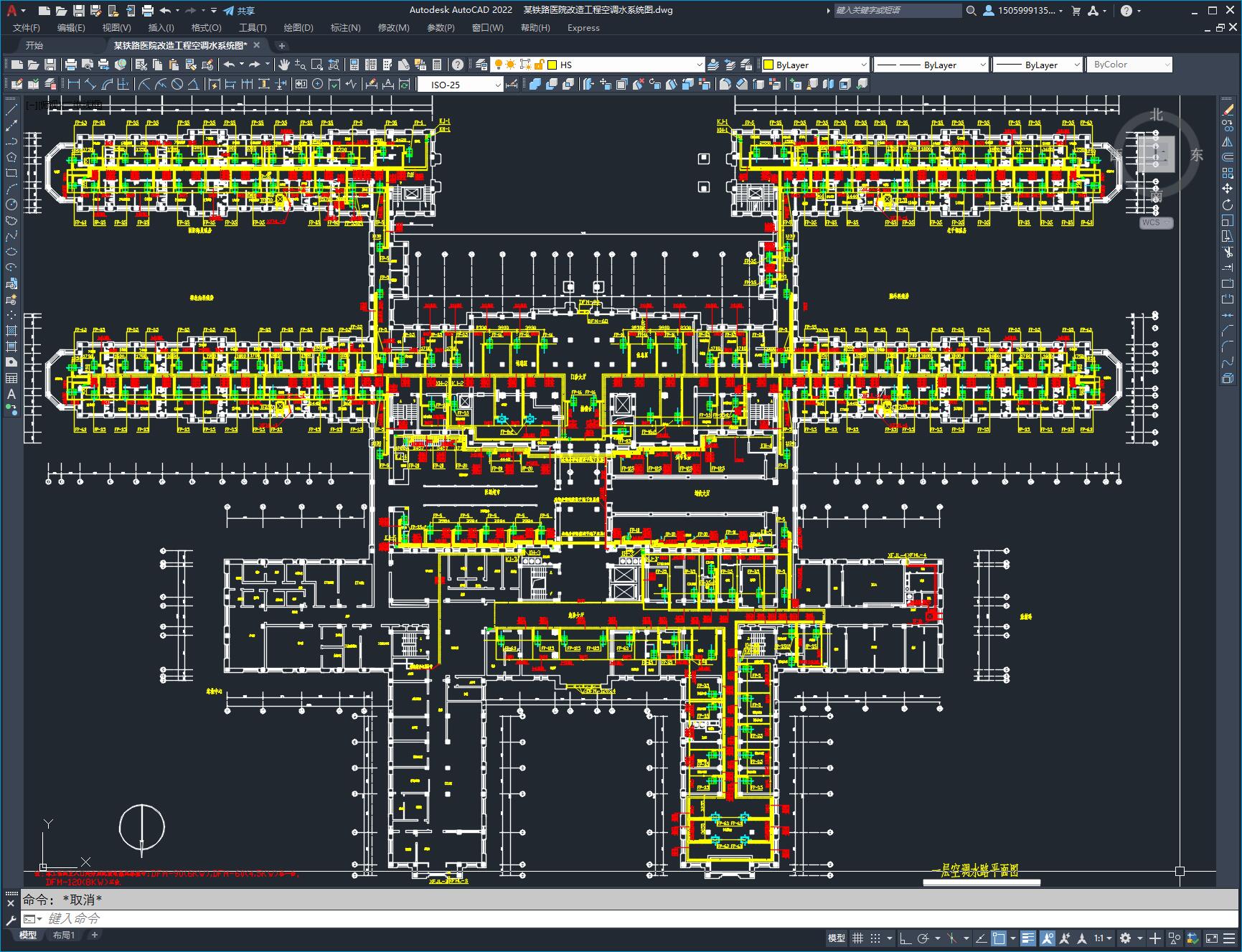Screen dimensions: 1242x952
Task: Open the Express menu
Action: (583, 27)
